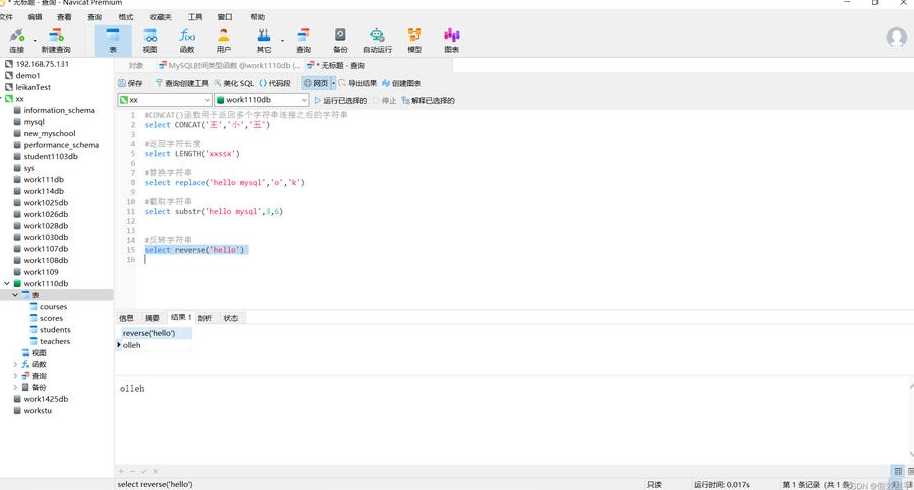Open the 查看 (View) menu

point(64,17)
